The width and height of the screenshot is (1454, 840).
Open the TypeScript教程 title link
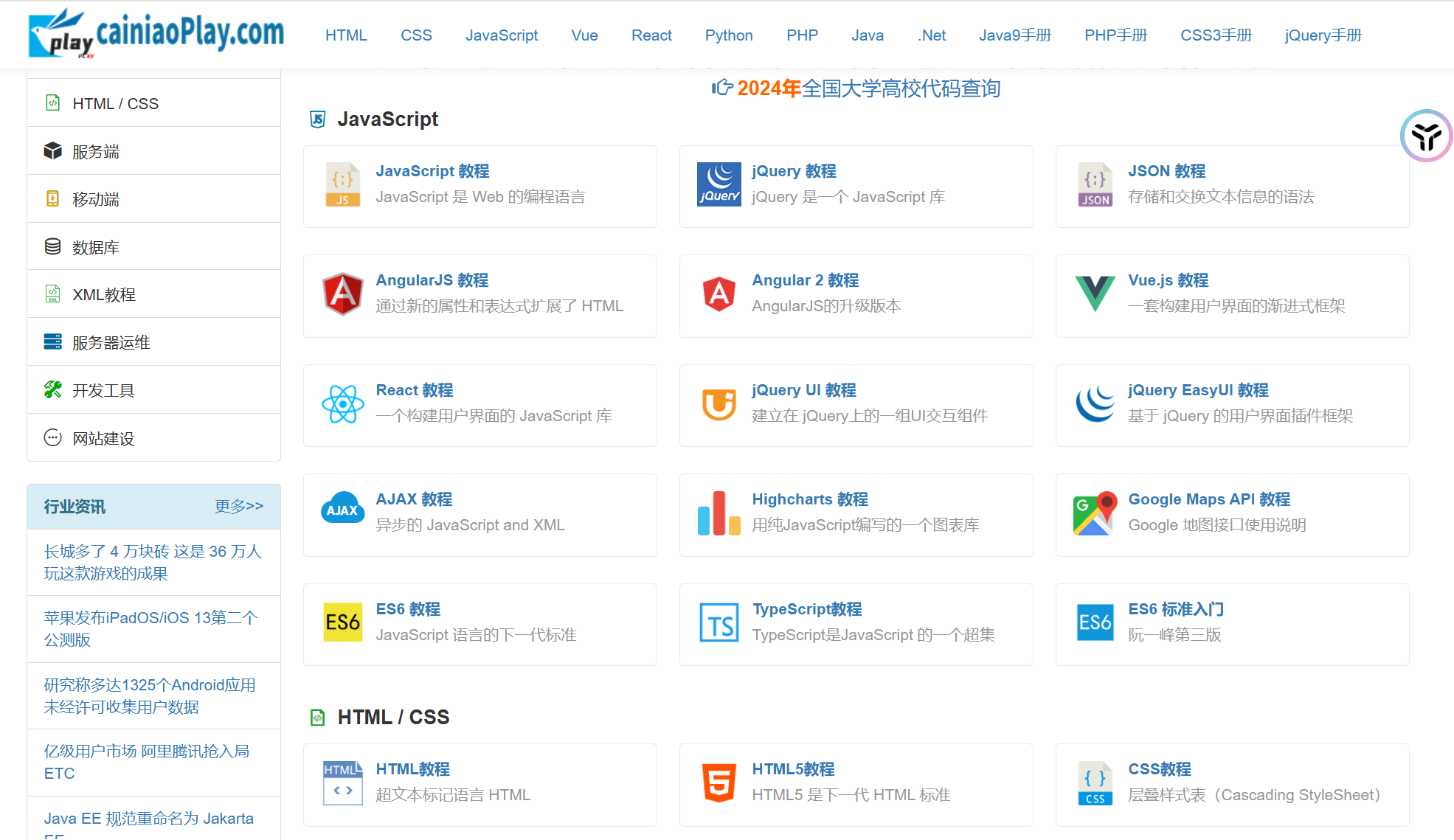click(x=807, y=609)
